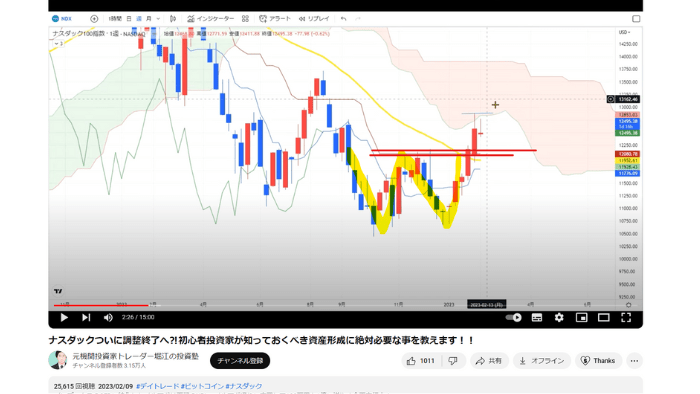Image resolution: width=700 pixels, height=394 pixels.
Task: Toggle theater mode view
Action: click(604, 317)
